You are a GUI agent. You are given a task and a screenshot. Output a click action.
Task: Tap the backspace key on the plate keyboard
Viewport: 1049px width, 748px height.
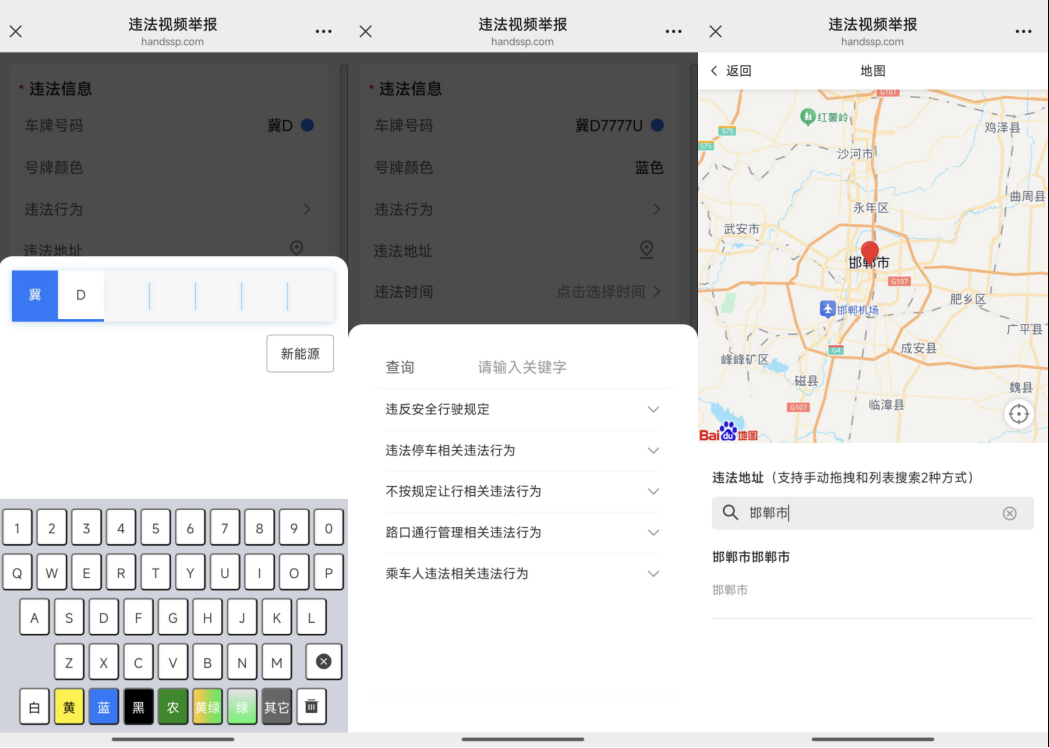pyautogui.click(x=323, y=661)
